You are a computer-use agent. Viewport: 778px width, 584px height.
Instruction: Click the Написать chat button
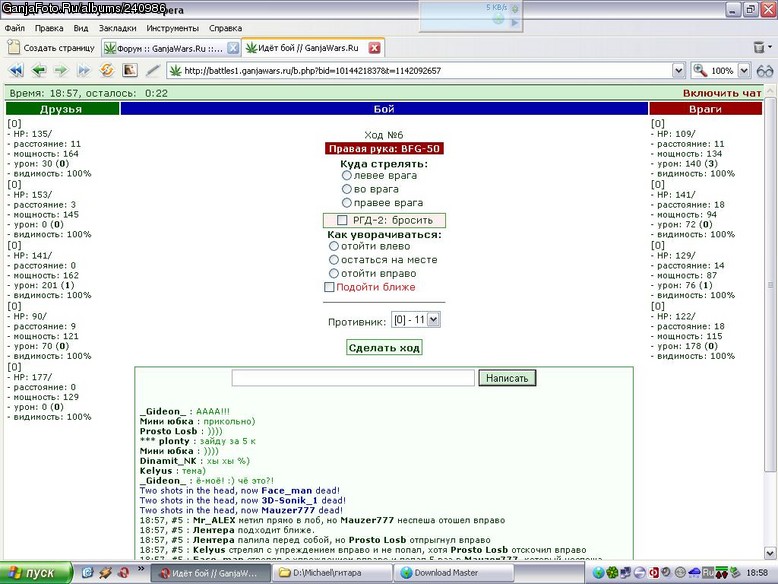[x=507, y=378]
